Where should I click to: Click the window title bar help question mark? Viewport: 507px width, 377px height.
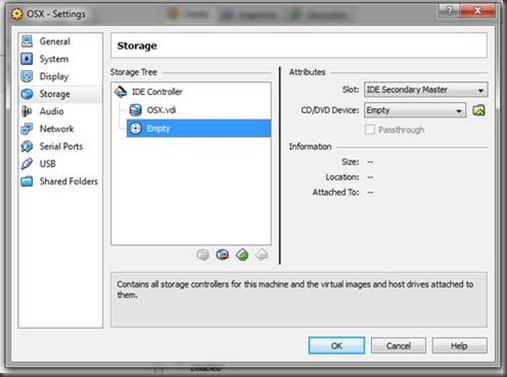point(449,11)
